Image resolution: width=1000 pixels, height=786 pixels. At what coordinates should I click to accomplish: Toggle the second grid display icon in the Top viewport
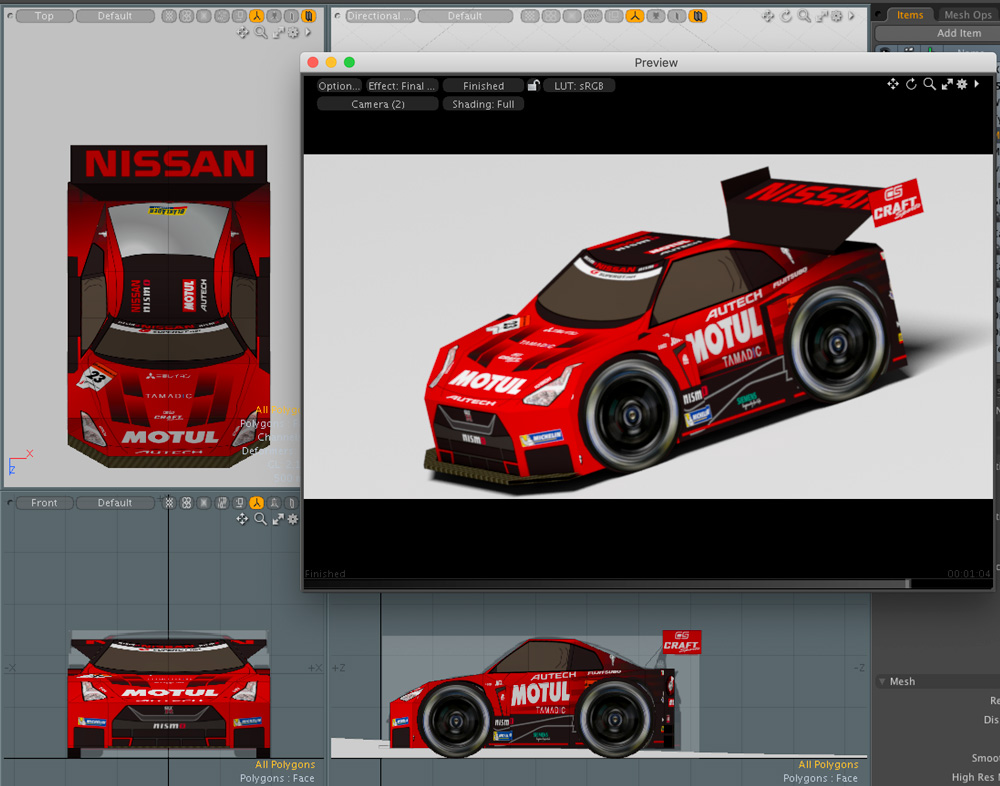coord(186,16)
